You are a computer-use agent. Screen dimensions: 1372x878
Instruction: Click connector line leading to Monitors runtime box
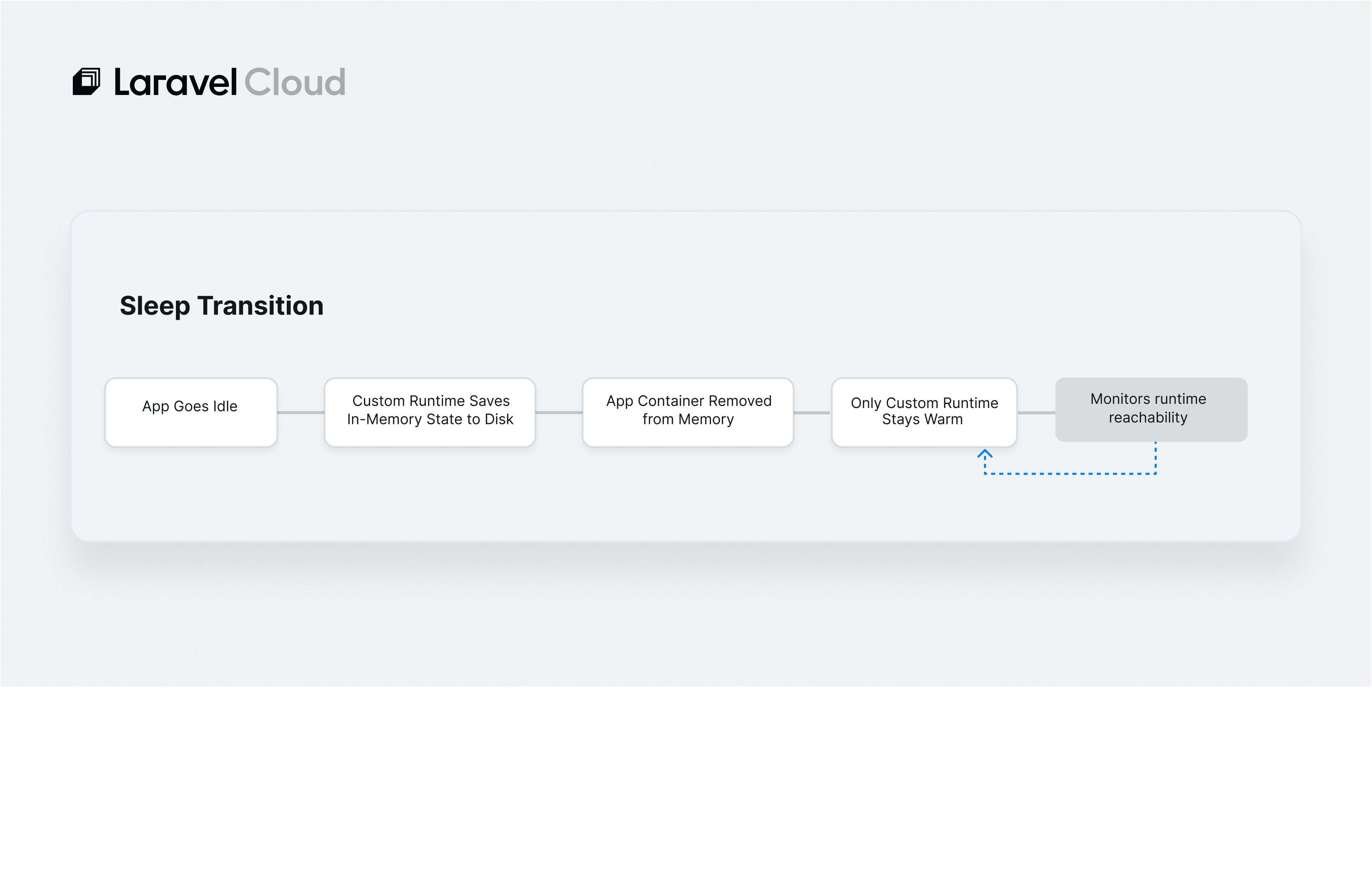[1036, 412]
